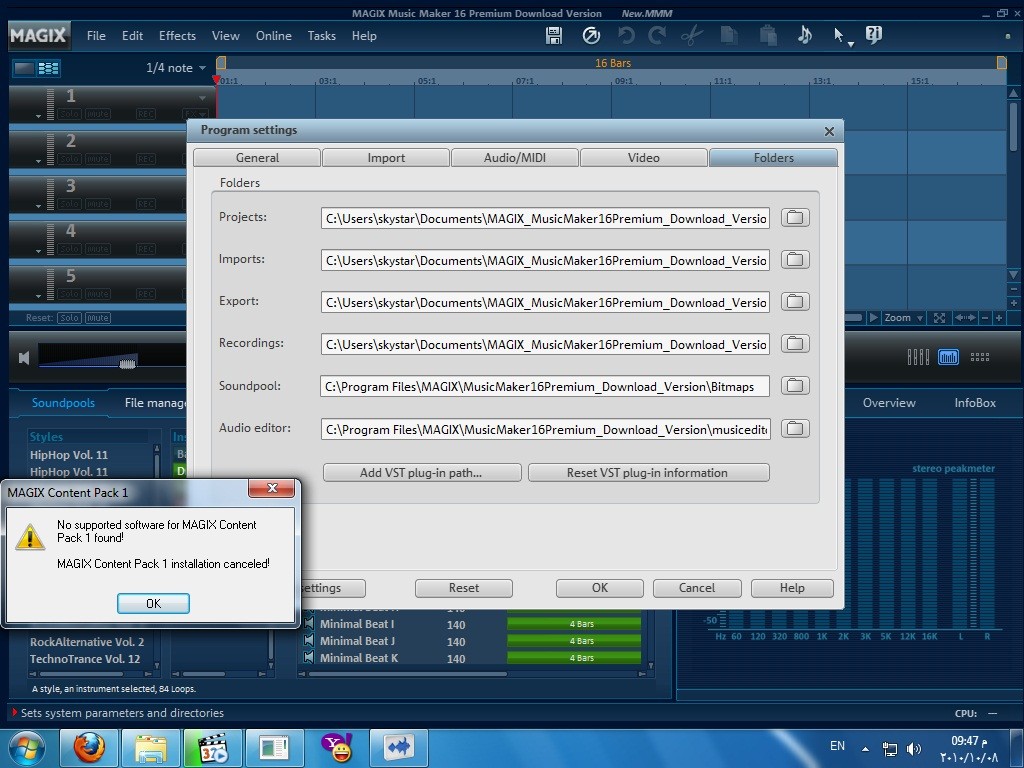Image resolution: width=1024 pixels, height=768 pixels.
Task: Switch to Video settings tab
Action: point(643,157)
